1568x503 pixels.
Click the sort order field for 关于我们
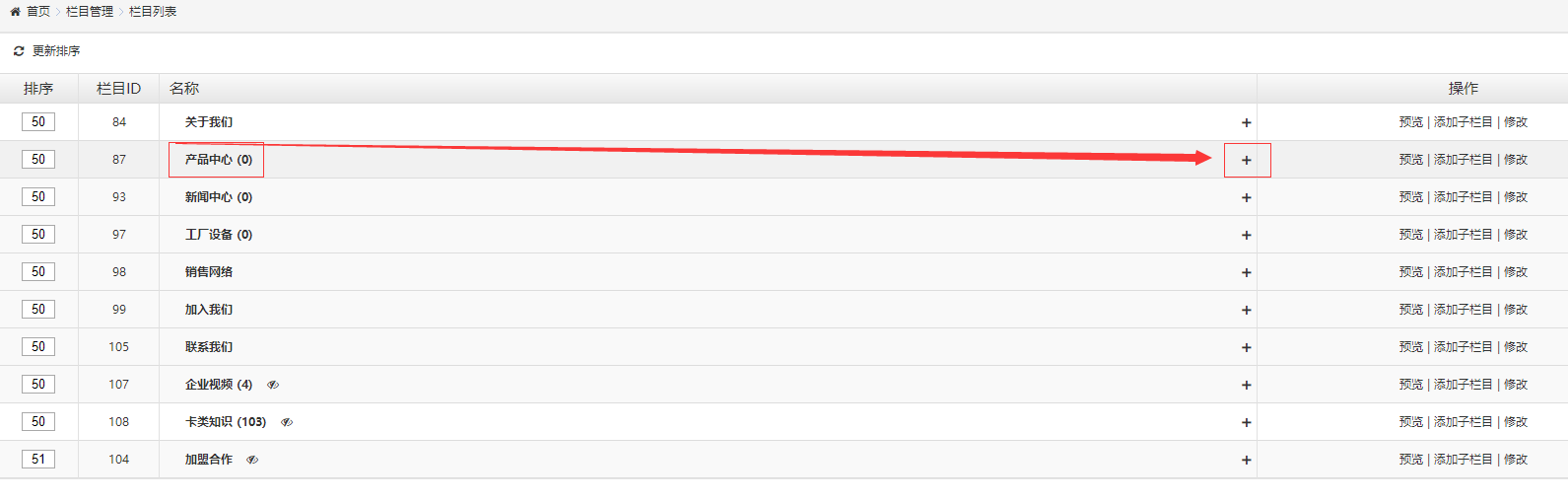(38, 121)
